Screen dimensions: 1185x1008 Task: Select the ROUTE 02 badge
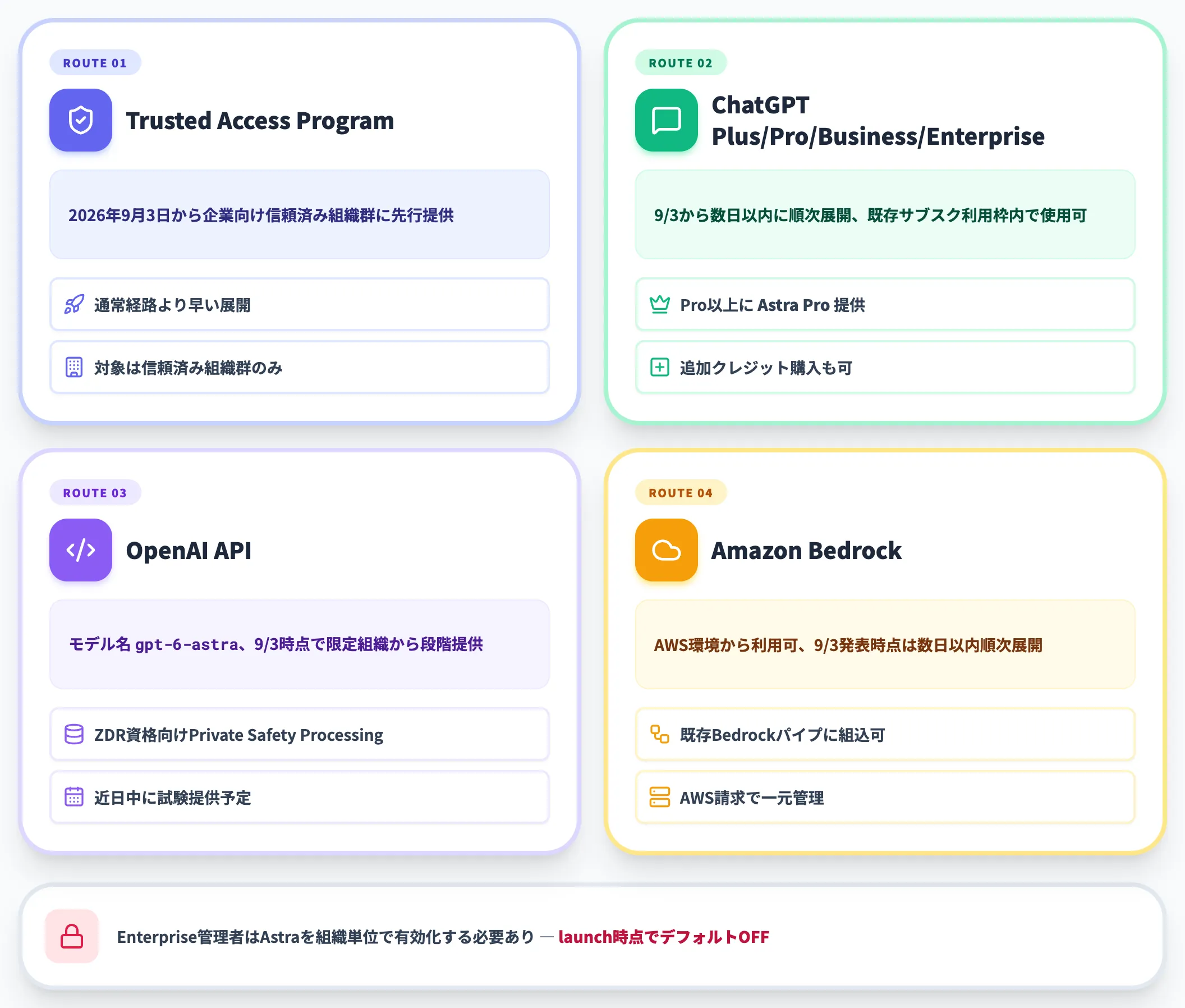(681, 63)
